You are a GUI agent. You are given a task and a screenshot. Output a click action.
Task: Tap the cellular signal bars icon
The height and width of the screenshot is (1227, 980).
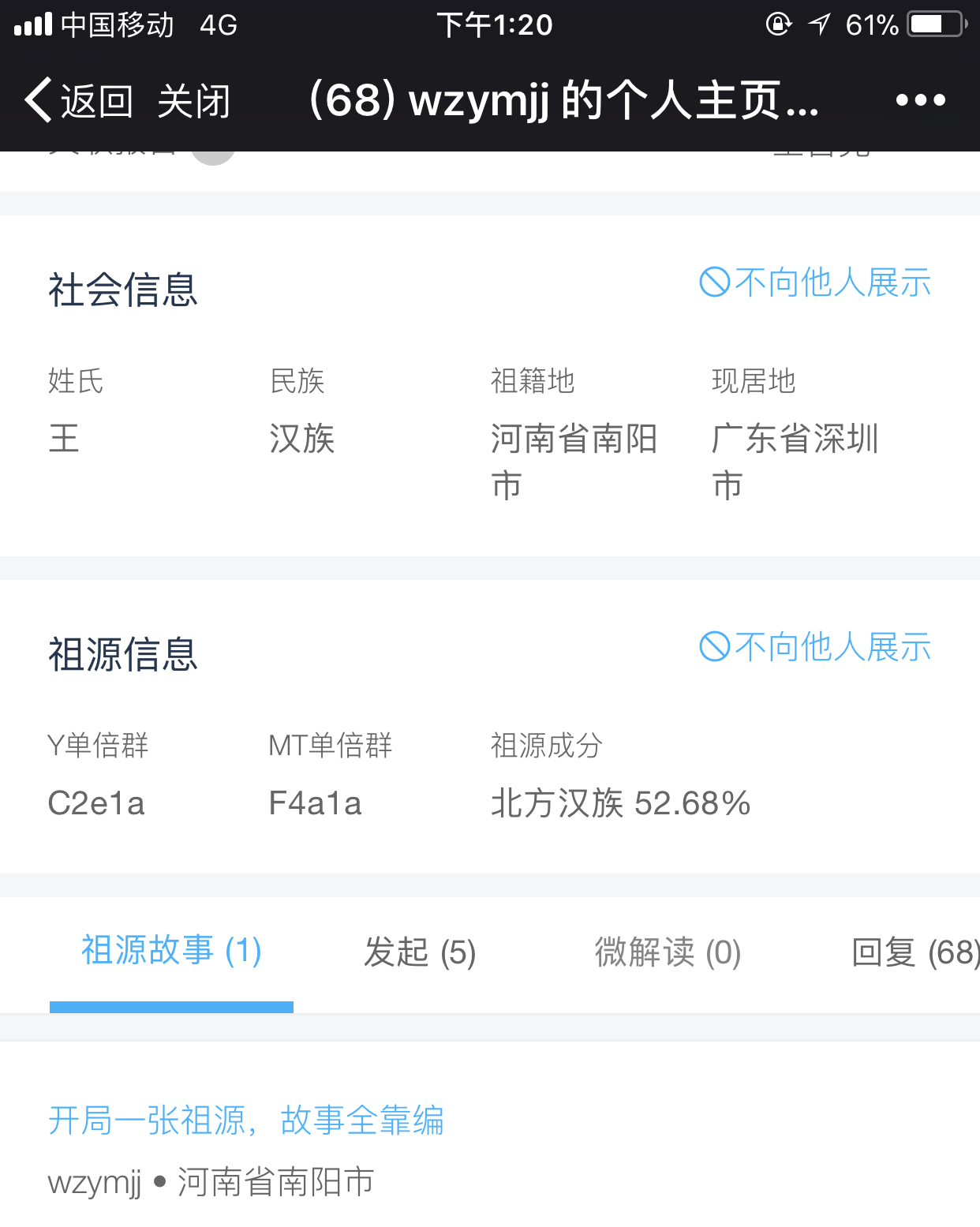tap(33, 24)
